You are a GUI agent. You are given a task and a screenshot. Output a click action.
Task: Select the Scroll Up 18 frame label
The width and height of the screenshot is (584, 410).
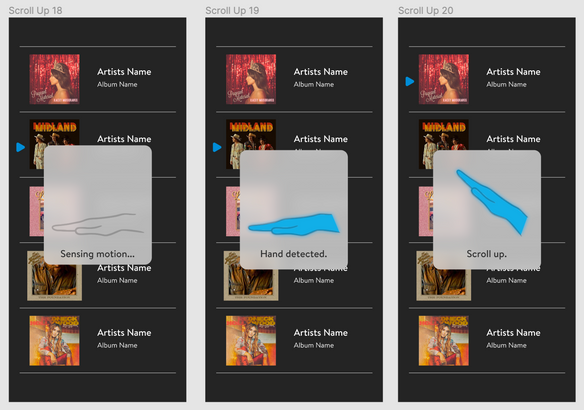tap(35, 10)
